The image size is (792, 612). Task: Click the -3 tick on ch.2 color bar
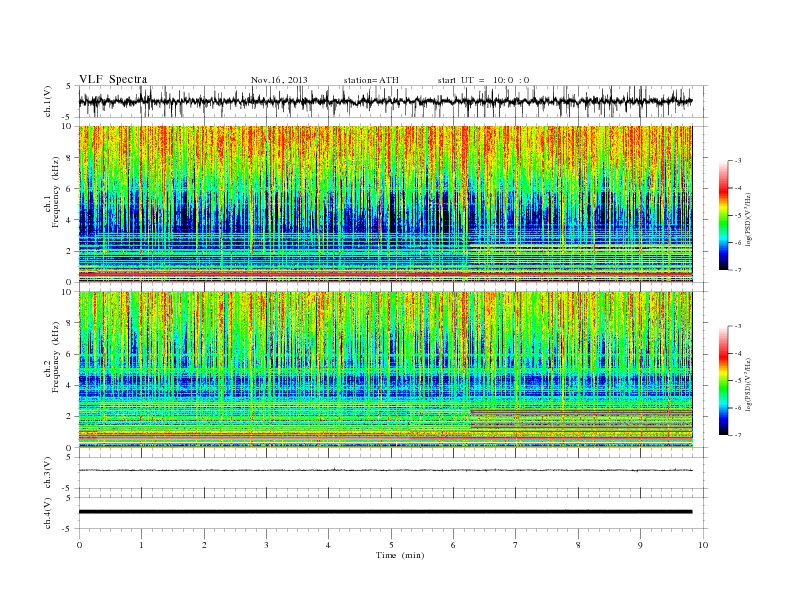tap(737, 326)
